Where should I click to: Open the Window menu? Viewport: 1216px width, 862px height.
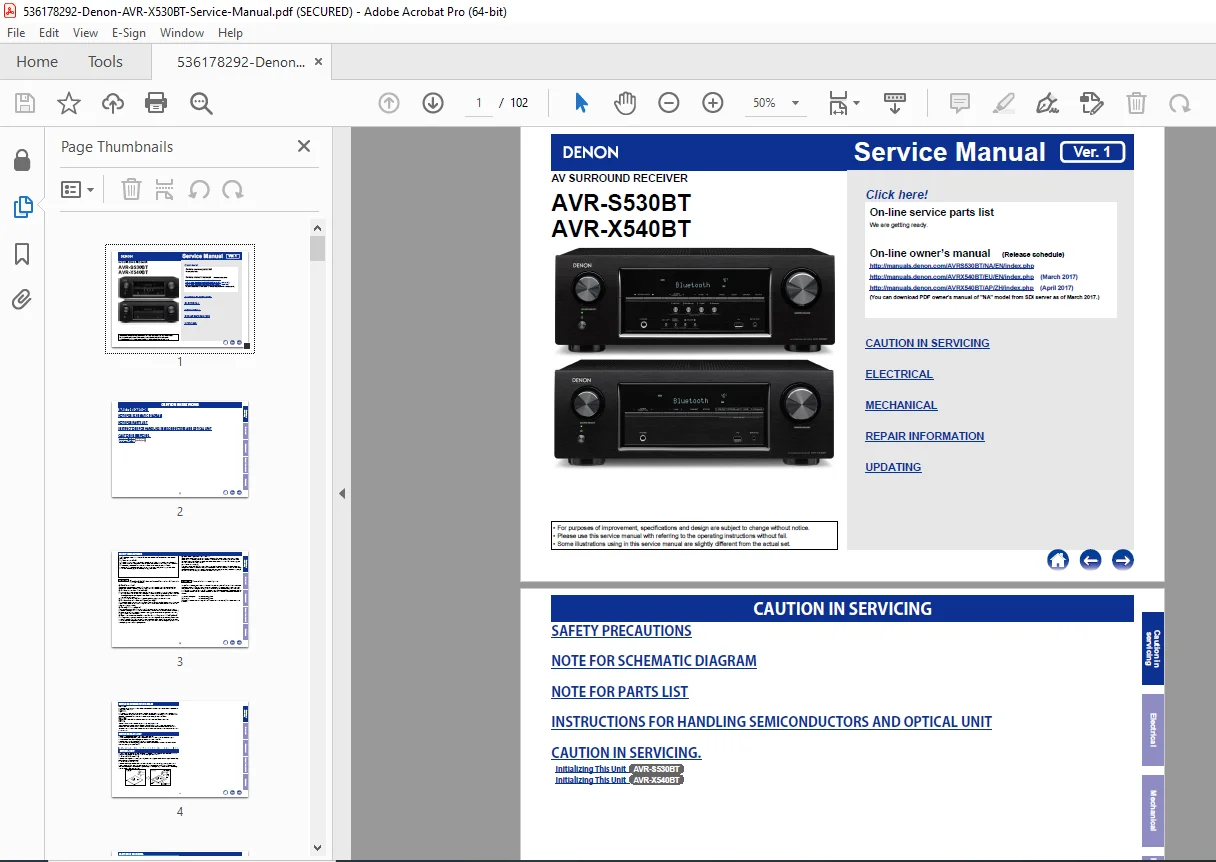pos(182,32)
